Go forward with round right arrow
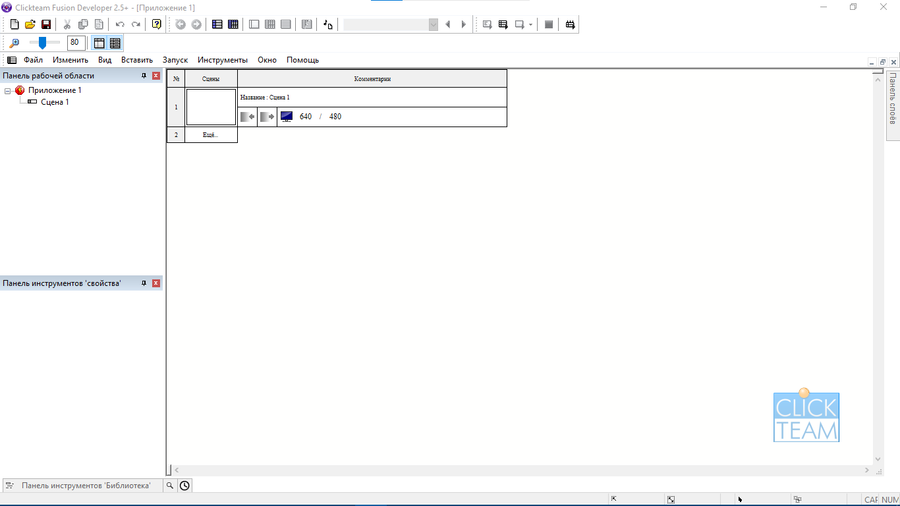 pyautogui.click(x=196, y=24)
